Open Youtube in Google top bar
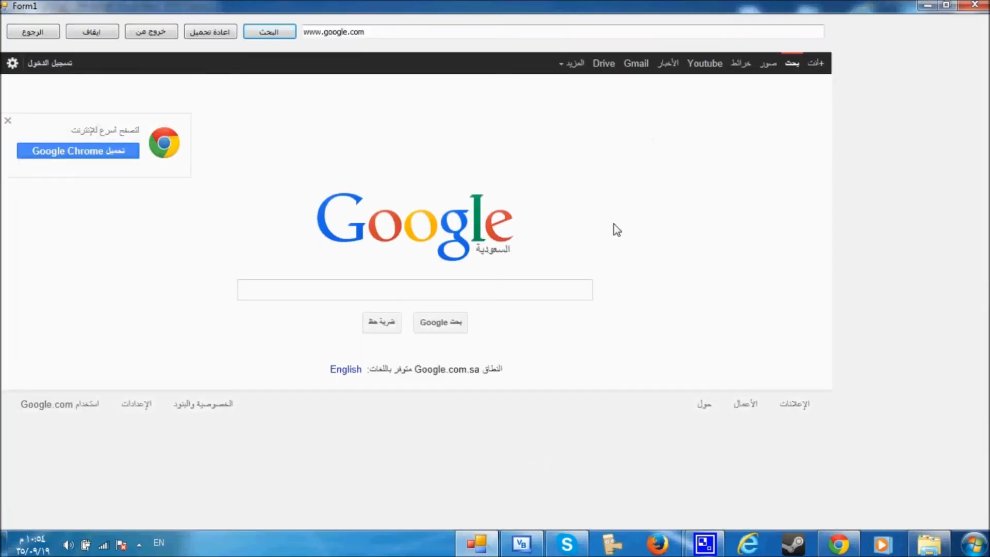The image size is (990, 557). 705,63
